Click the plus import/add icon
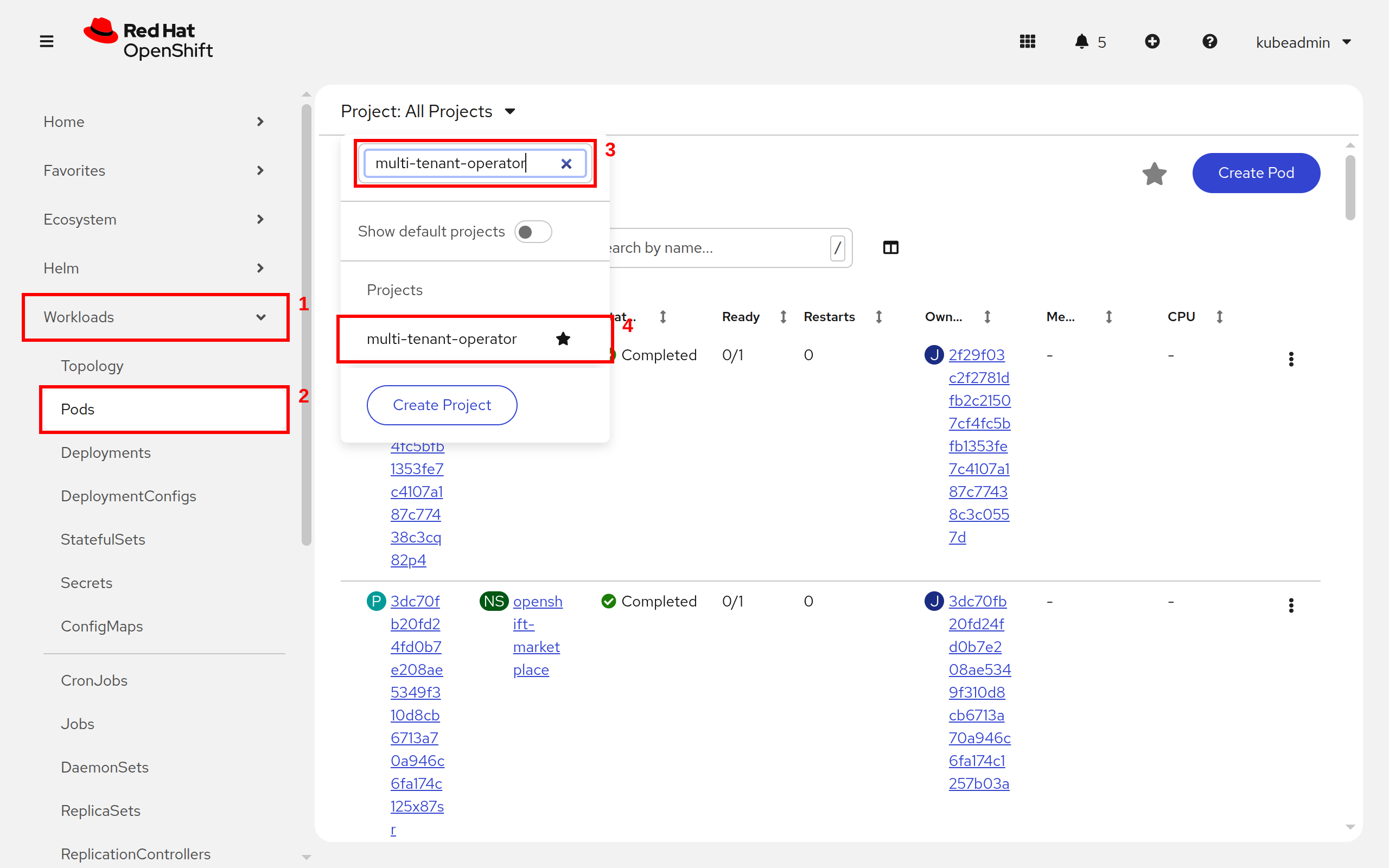This screenshot has height=868, width=1389. coord(1152,41)
